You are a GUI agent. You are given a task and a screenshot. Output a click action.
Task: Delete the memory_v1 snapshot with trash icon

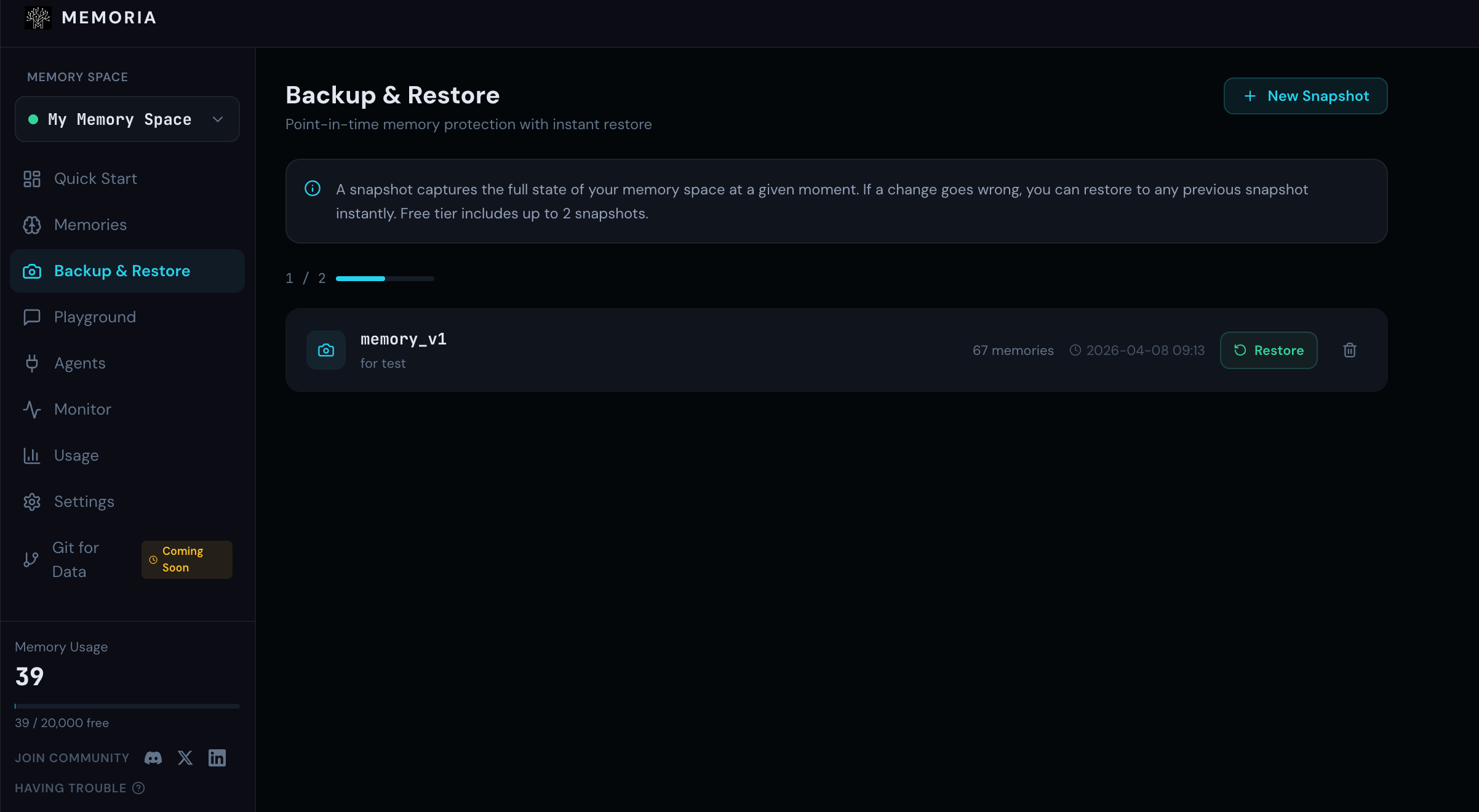coord(1349,350)
